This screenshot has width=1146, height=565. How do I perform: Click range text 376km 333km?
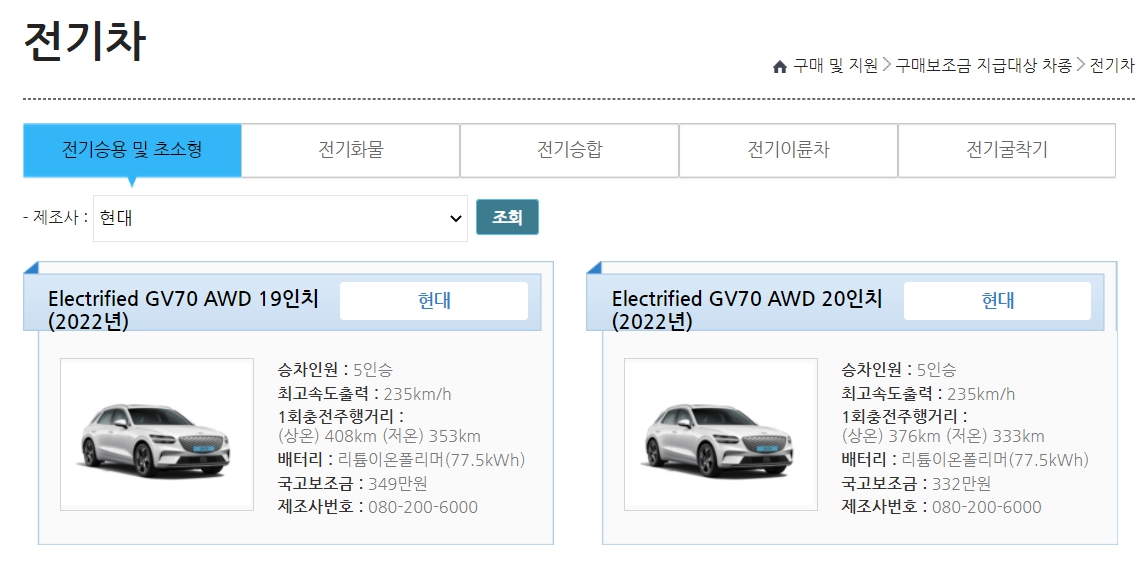pyautogui.click(x=943, y=436)
